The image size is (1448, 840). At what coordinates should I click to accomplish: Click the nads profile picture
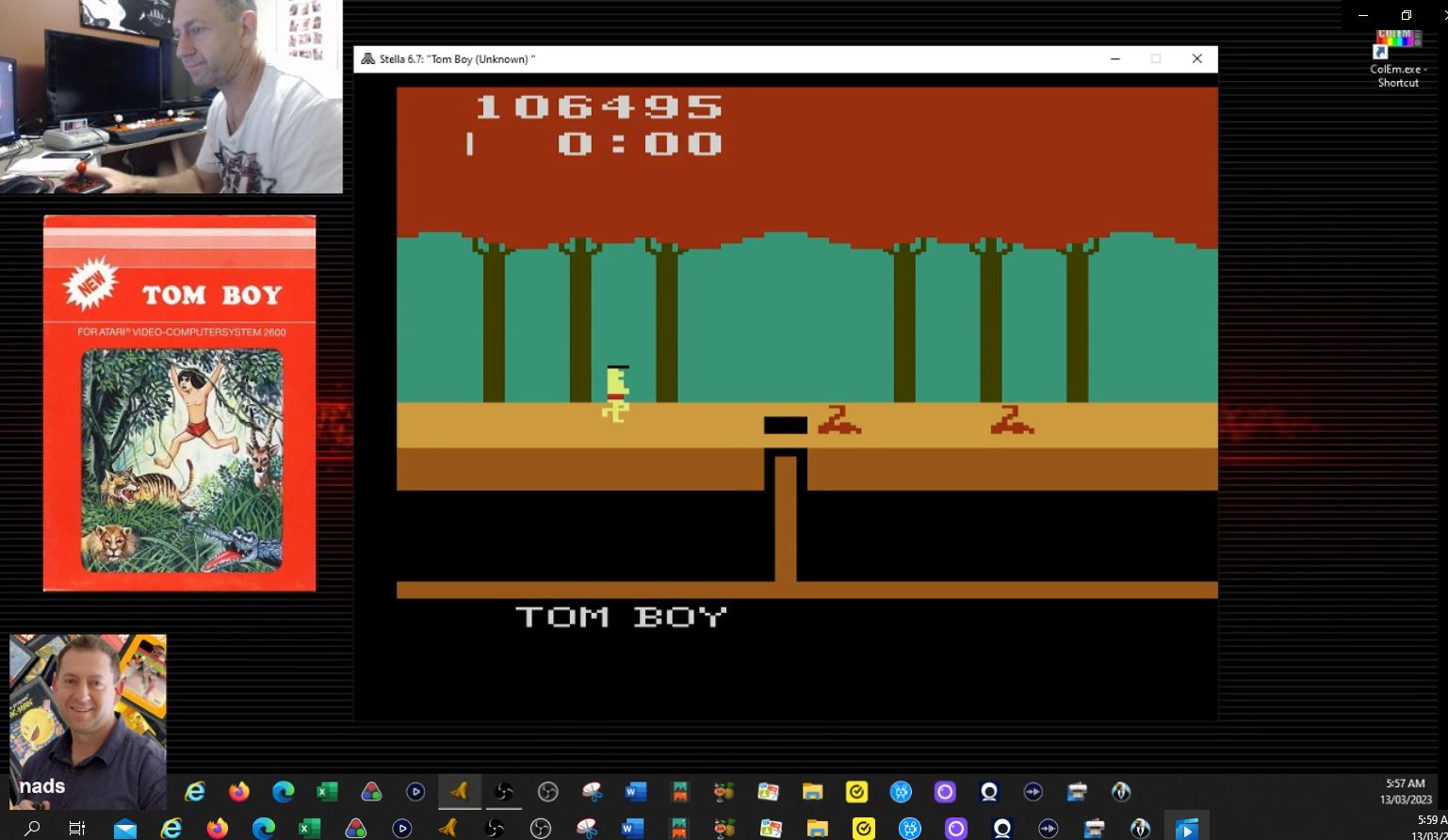pyautogui.click(x=88, y=720)
